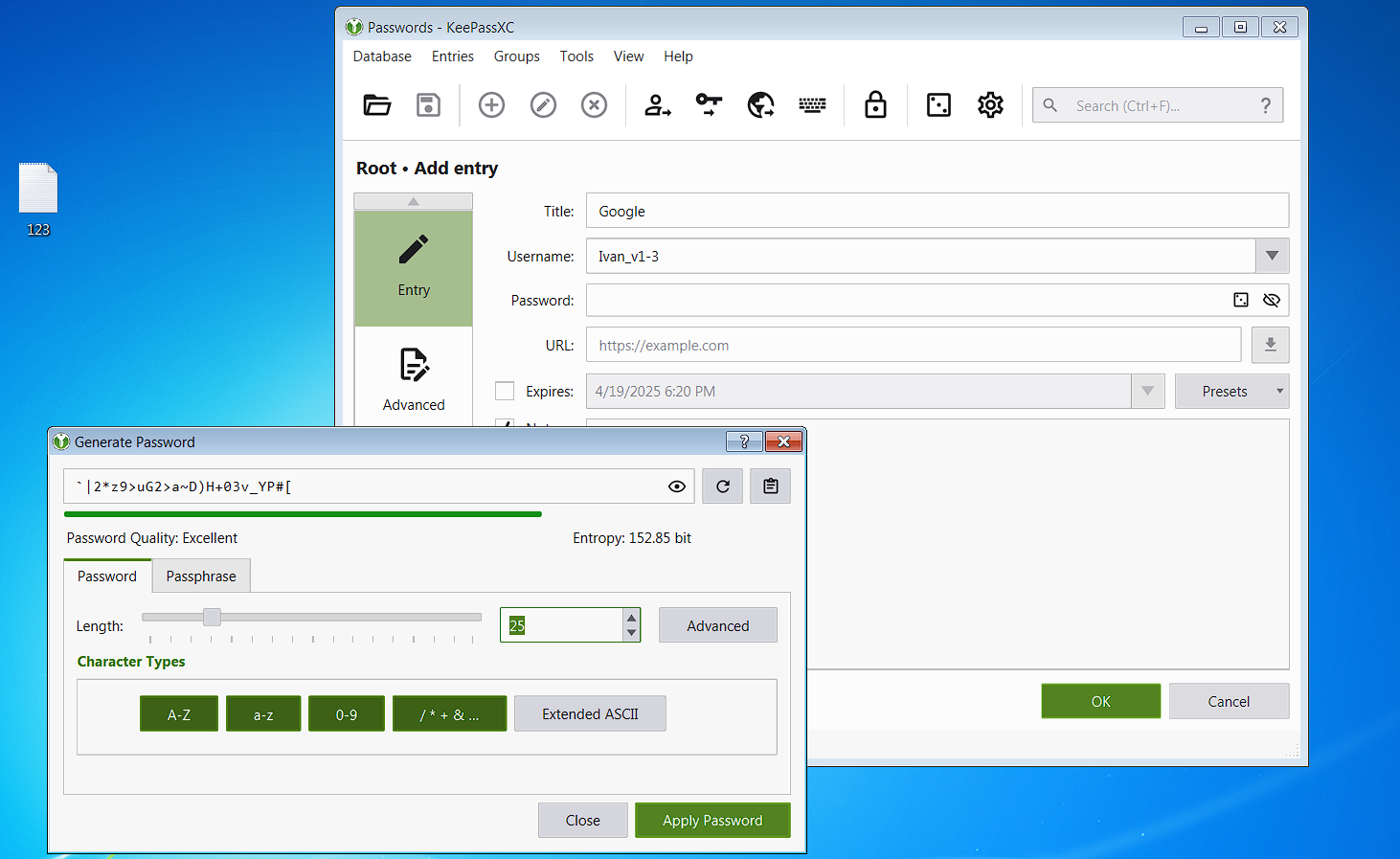Open entry URL with the globe icon
The height and width of the screenshot is (859, 1400).
(761, 104)
